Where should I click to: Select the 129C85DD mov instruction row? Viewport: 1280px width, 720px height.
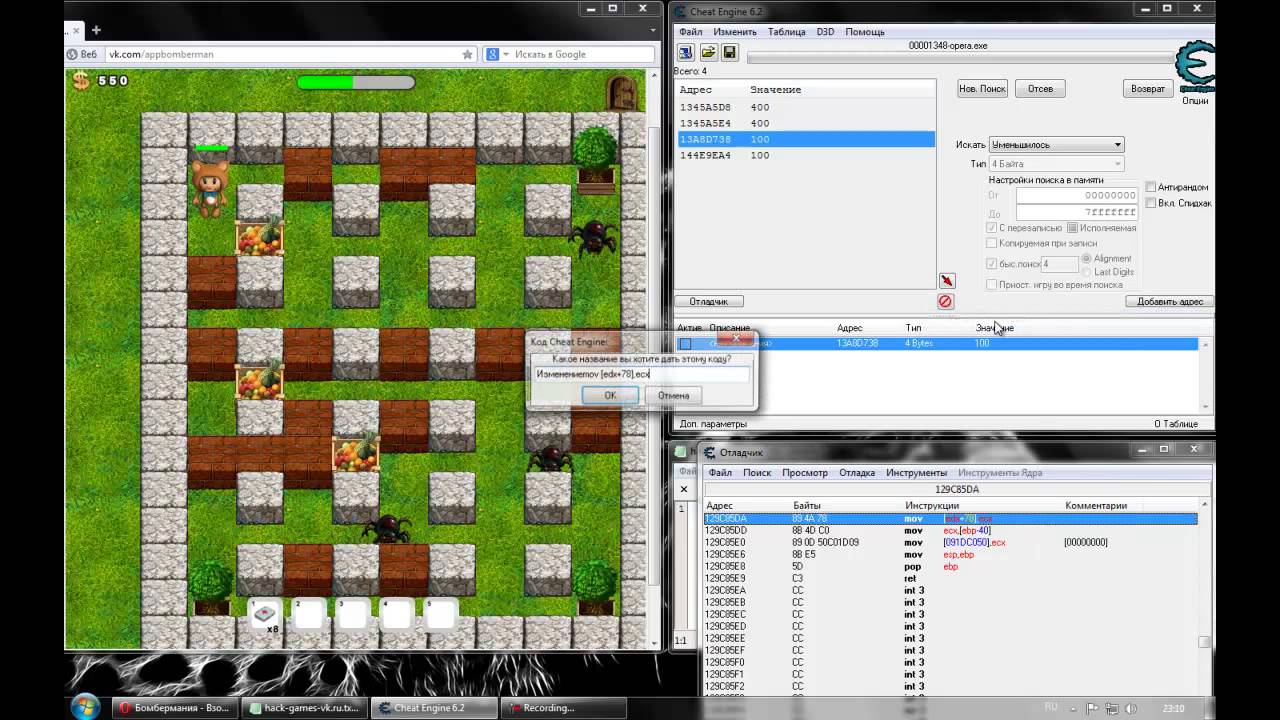tap(950, 531)
